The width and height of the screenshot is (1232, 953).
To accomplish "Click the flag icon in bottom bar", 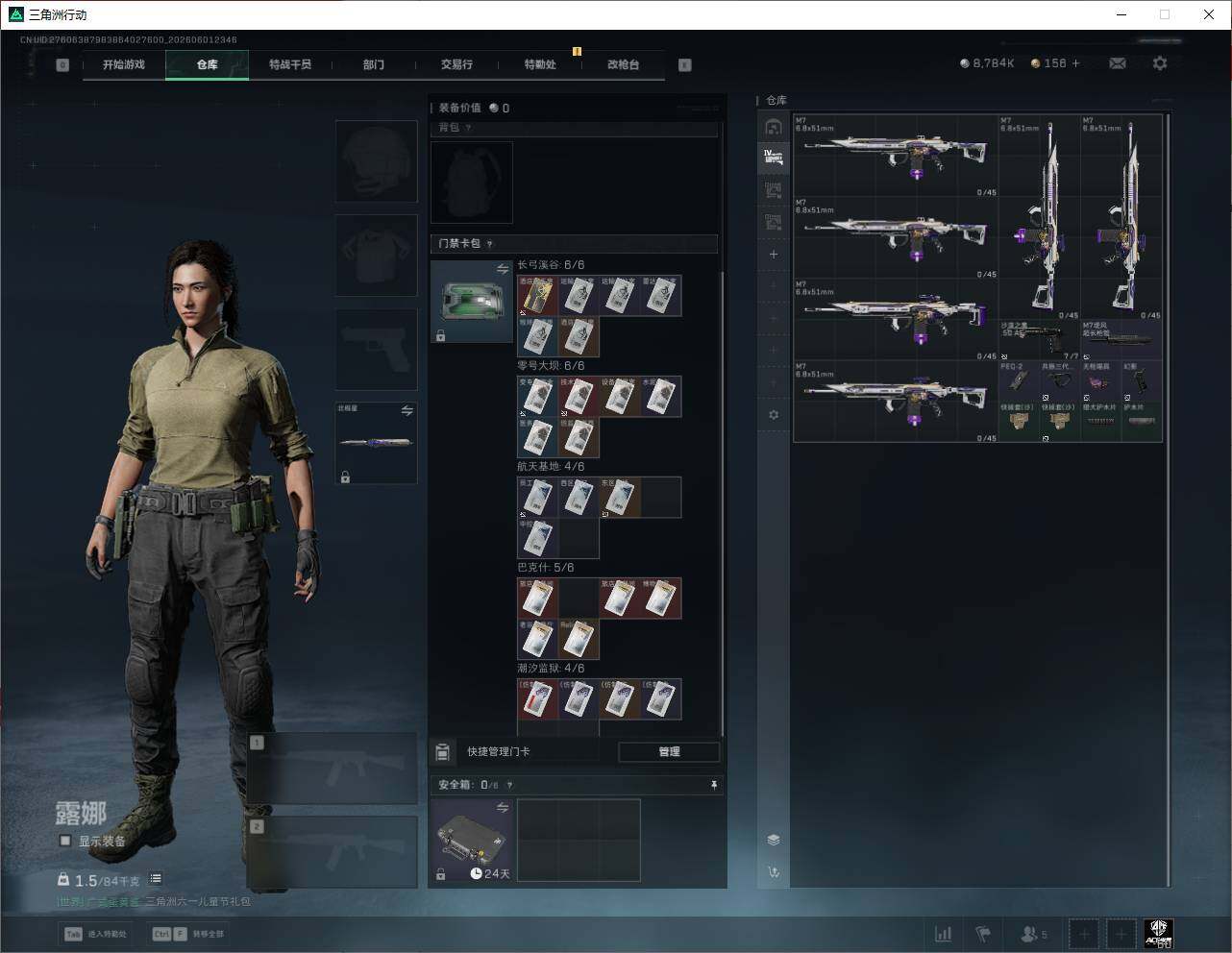I will point(983,934).
